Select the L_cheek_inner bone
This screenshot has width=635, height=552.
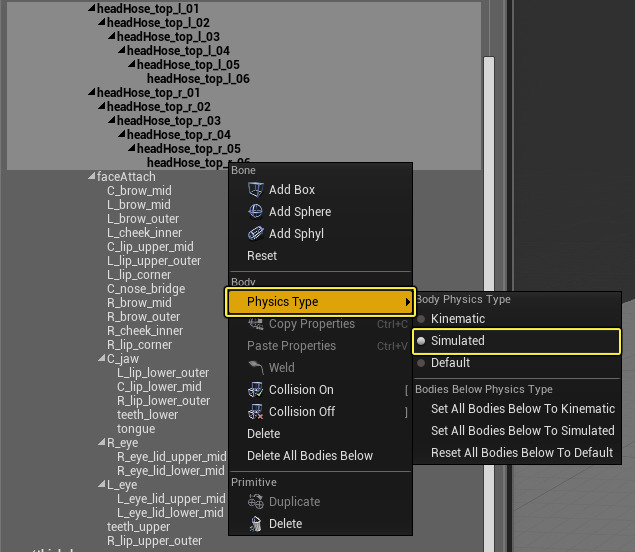145,233
